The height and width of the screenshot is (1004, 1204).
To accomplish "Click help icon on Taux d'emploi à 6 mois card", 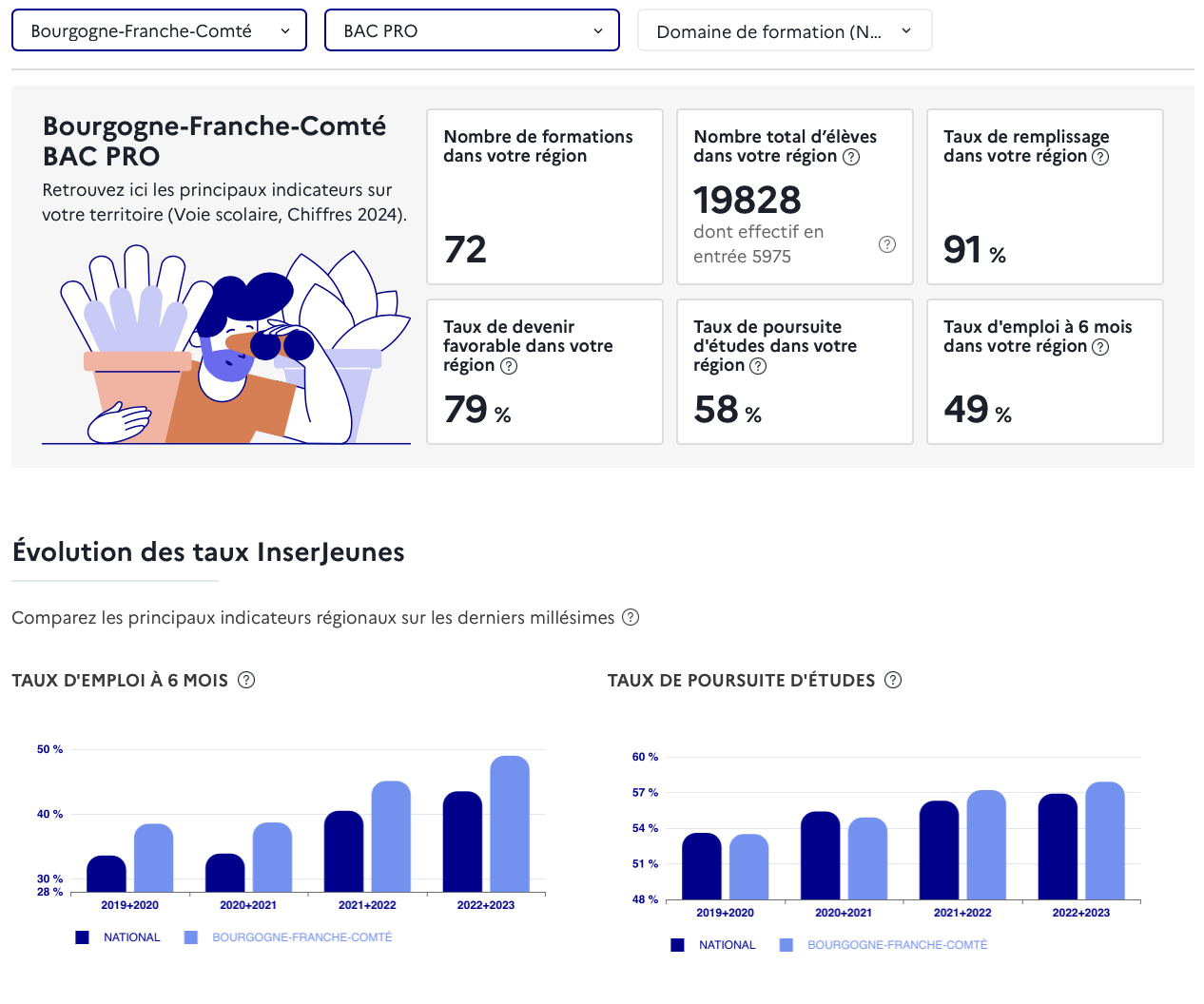I will coord(1100,347).
